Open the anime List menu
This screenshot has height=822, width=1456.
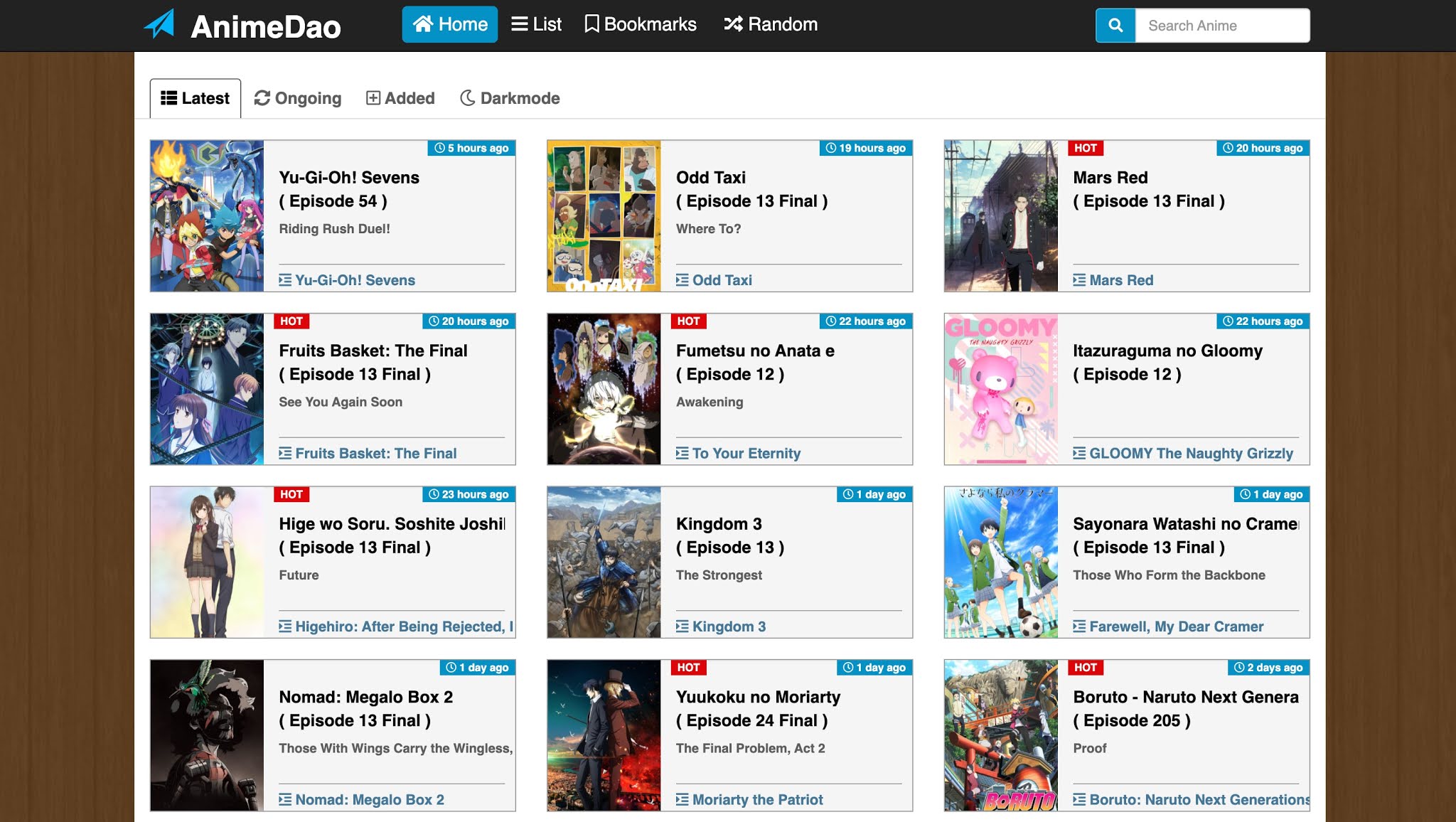point(536,24)
